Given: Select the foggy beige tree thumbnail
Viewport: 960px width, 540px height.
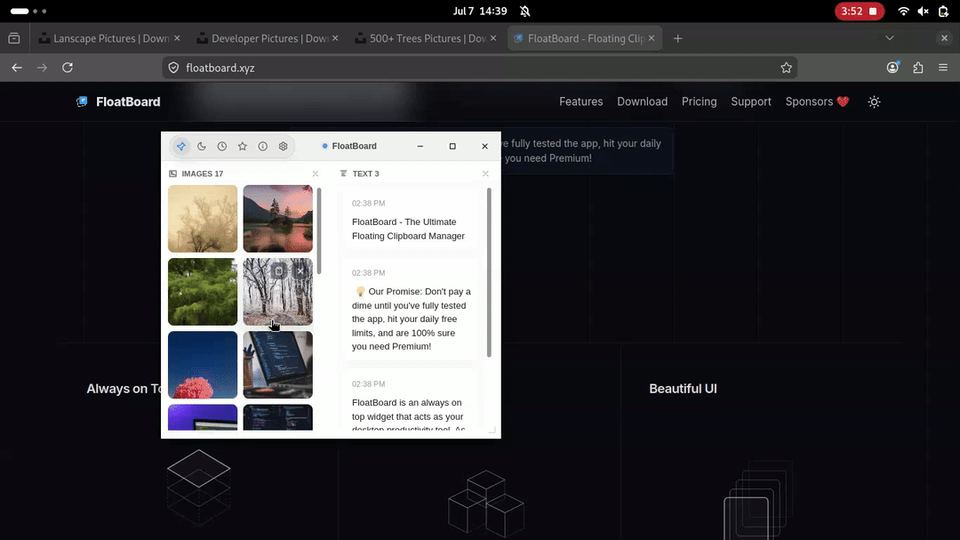Looking at the screenshot, I should [x=203, y=219].
